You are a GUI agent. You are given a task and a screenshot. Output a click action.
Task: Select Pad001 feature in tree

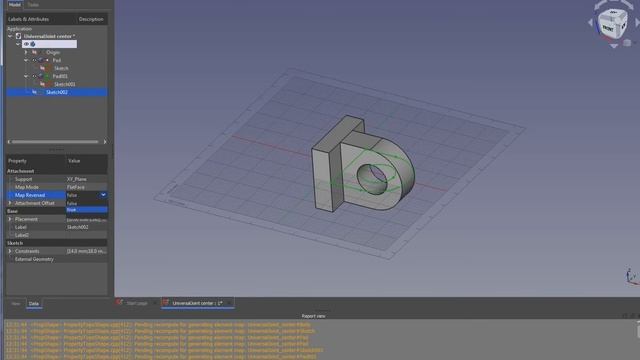pos(60,76)
